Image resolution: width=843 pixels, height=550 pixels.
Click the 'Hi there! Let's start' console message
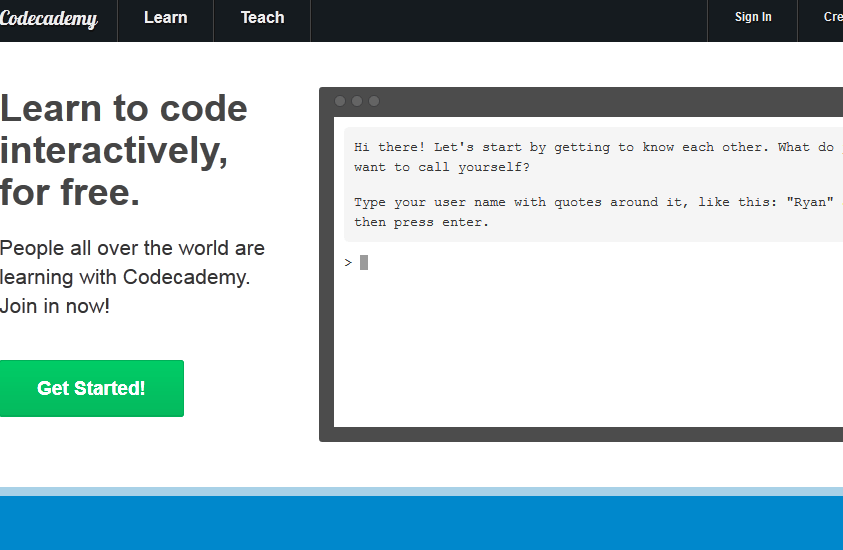coord(597,157)
